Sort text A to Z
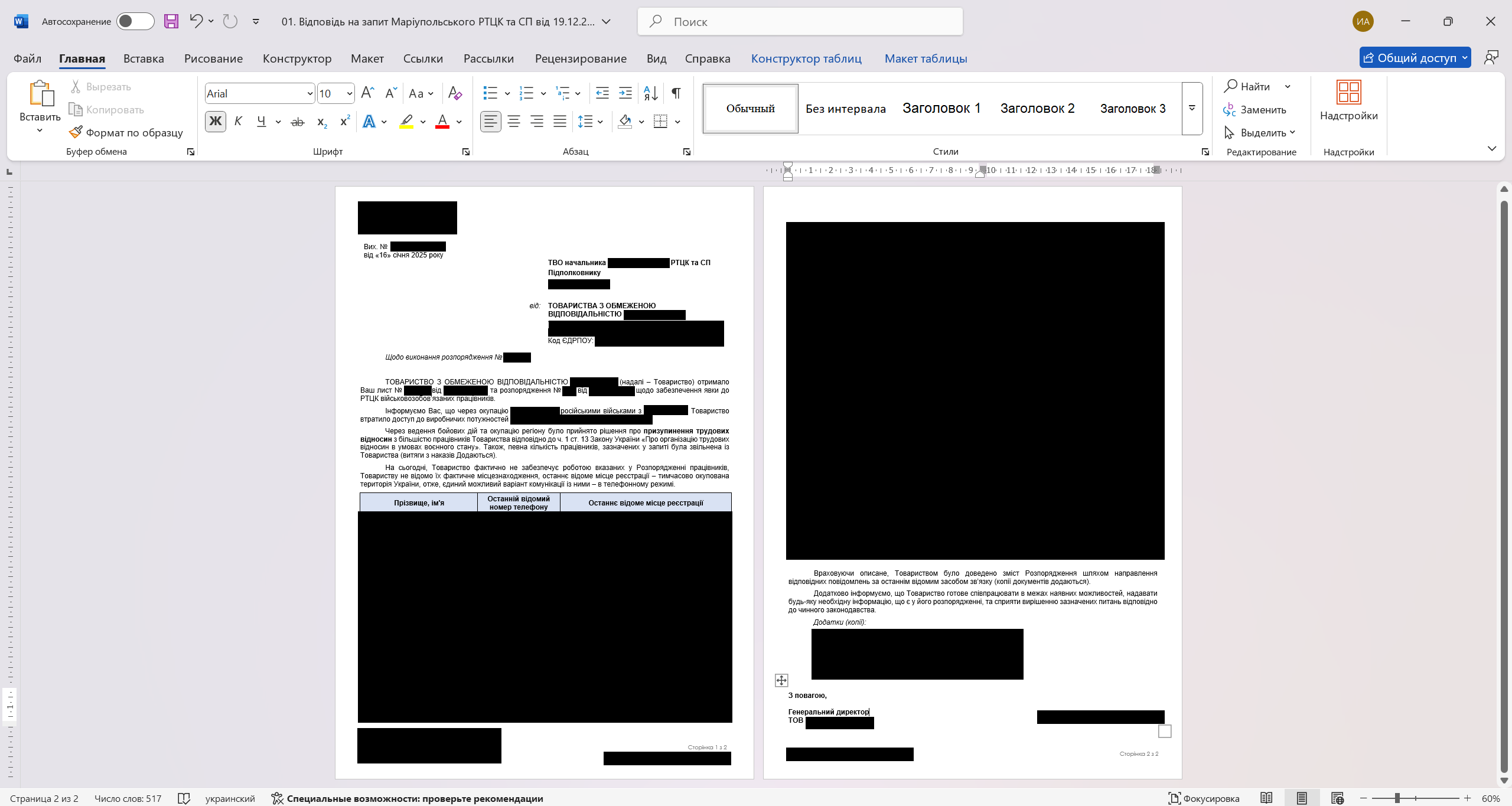 [x=651, y=93]
